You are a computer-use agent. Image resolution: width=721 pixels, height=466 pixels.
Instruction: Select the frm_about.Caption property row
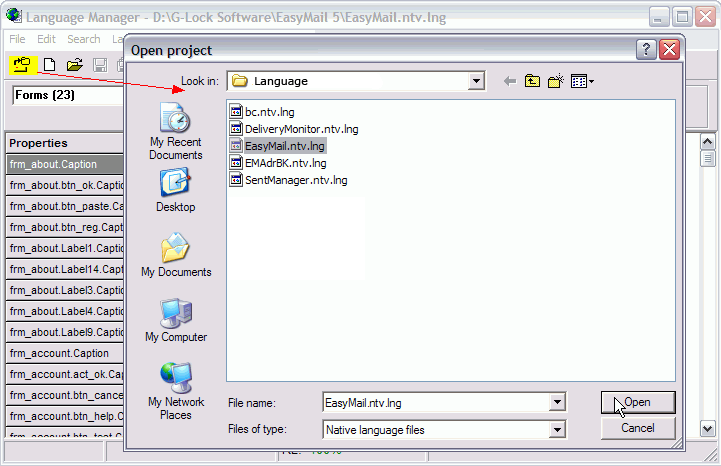pyautogui.click(x=64, y=164)
